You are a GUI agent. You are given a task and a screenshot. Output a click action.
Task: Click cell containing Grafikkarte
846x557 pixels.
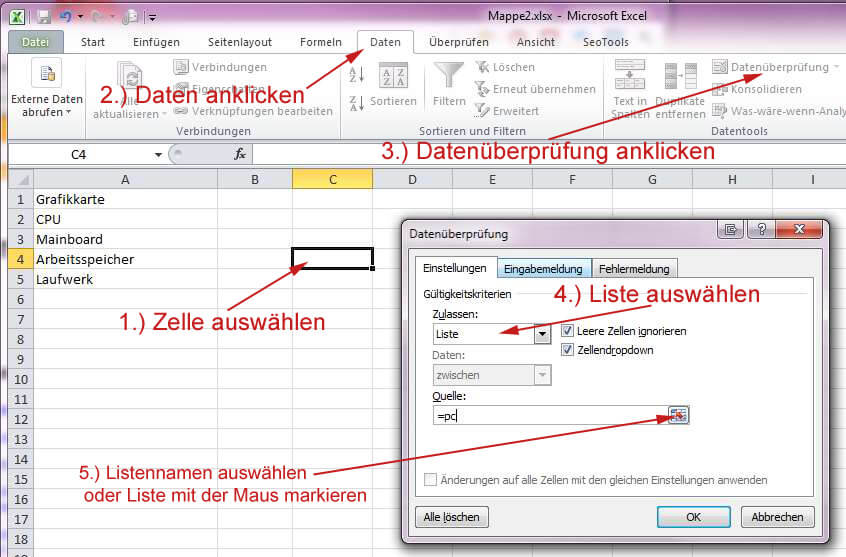pyautogui.click(x=125, y=199)
